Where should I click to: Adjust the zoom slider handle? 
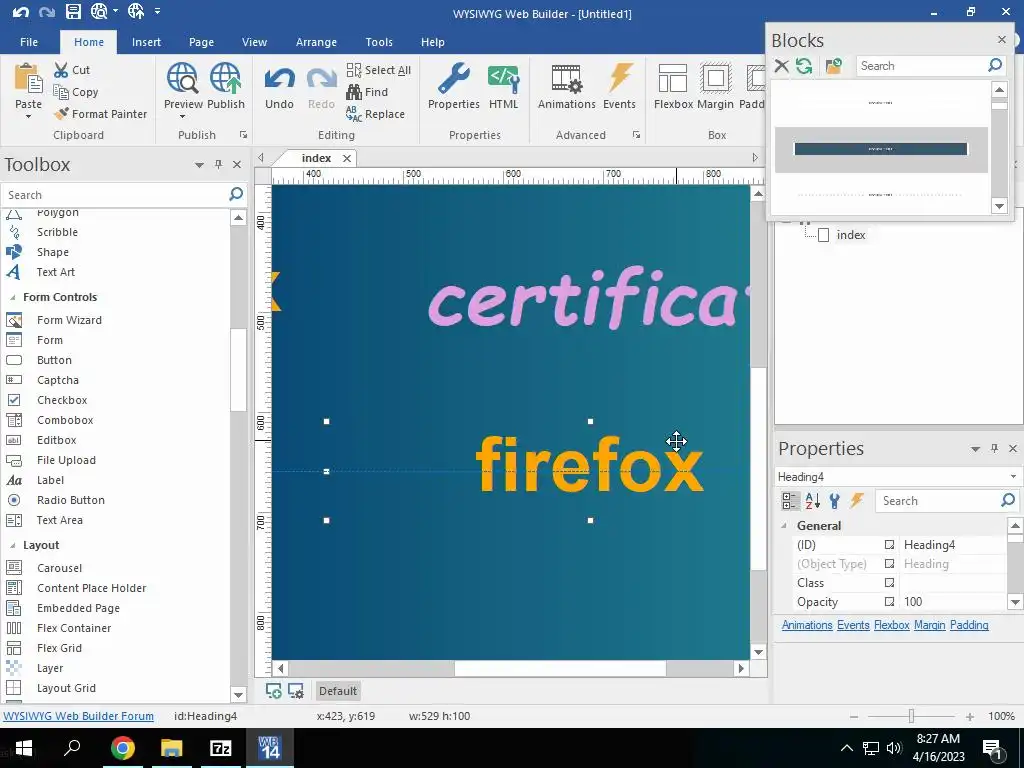[x=911, y=716]
